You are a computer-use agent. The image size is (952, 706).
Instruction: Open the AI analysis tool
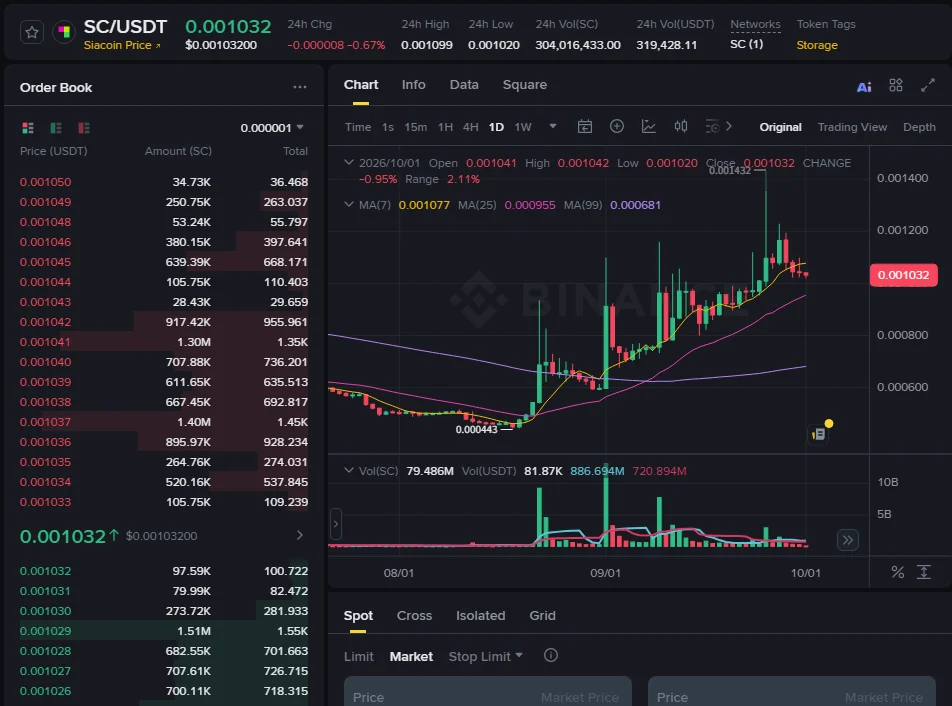point(863,86)
